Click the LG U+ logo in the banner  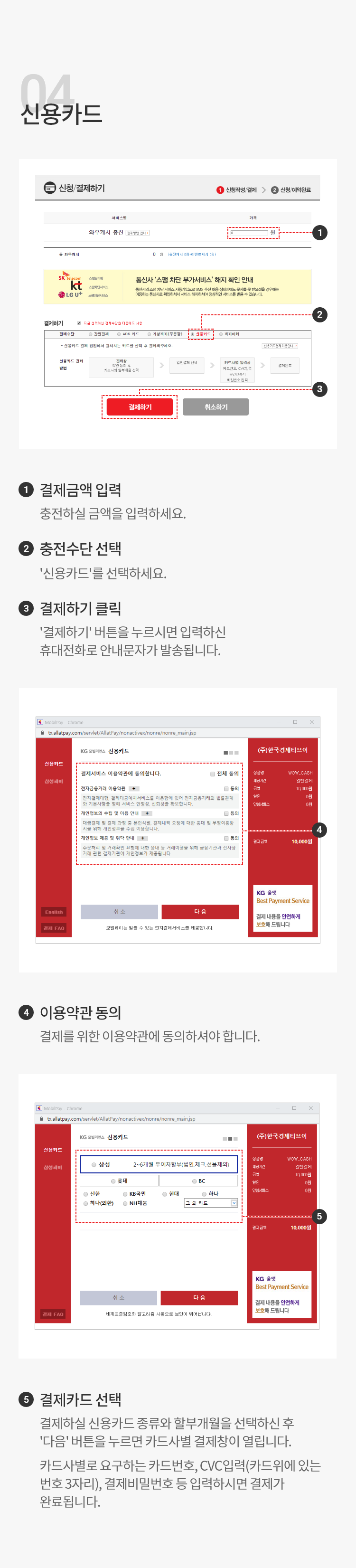point(70,294)
